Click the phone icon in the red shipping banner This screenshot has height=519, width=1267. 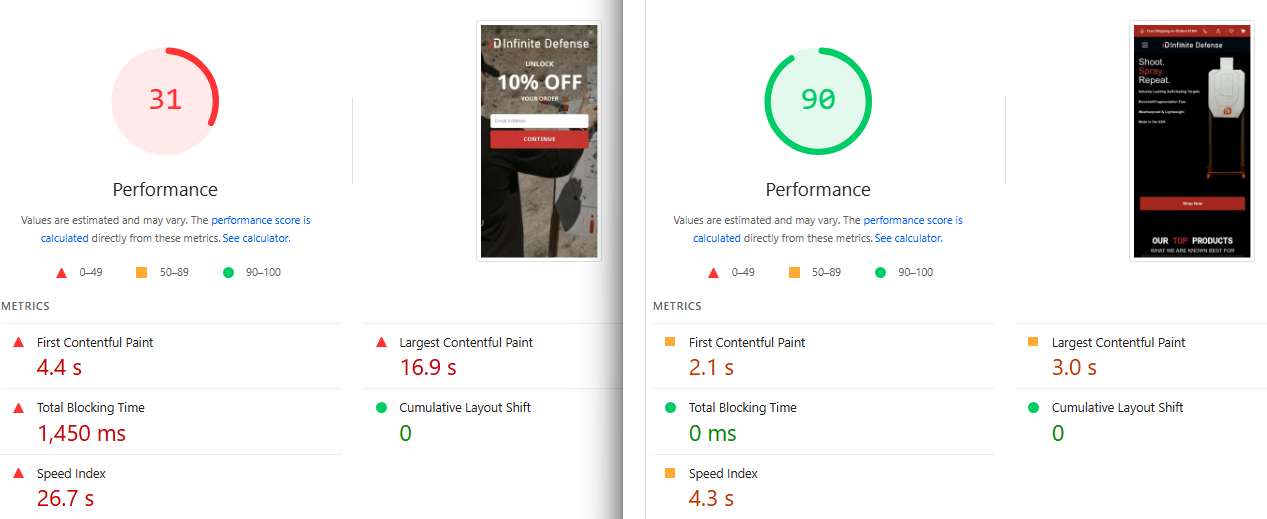[1205, 31]
